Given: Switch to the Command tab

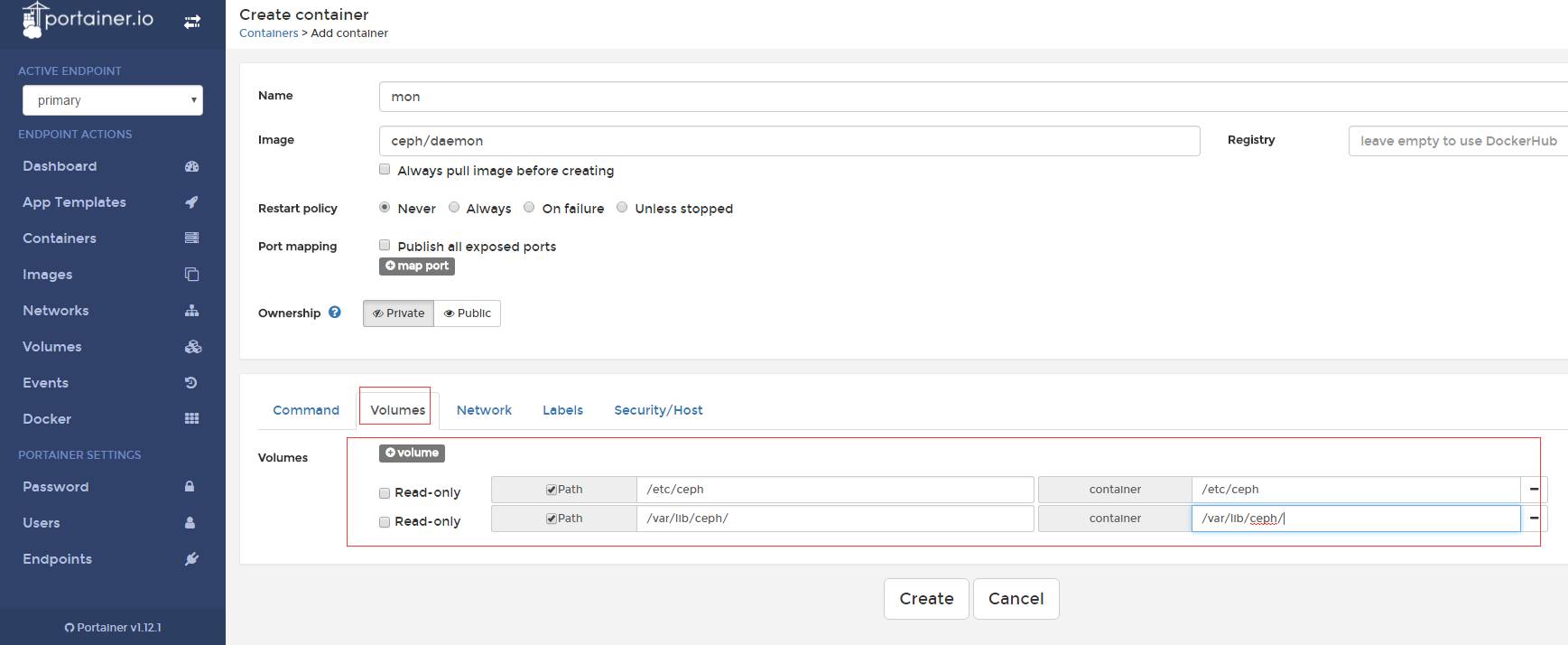Looking at the screenshot, I should pyautogui.click(x=306, y=410).
